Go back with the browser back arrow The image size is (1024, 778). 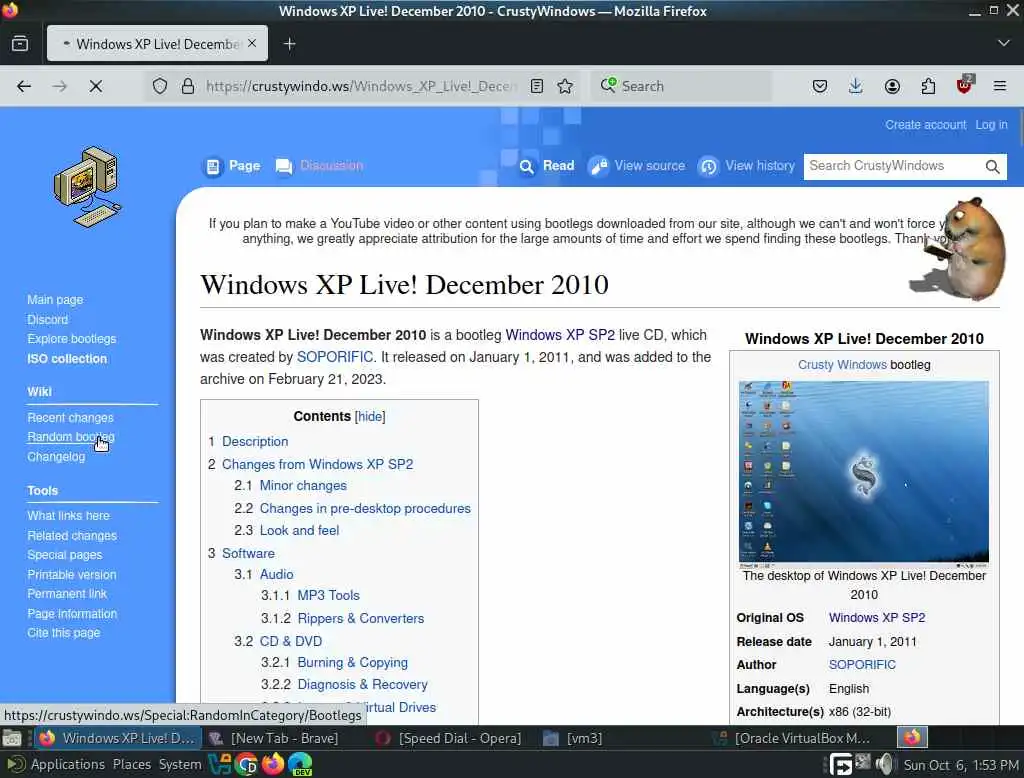point(24,86)
